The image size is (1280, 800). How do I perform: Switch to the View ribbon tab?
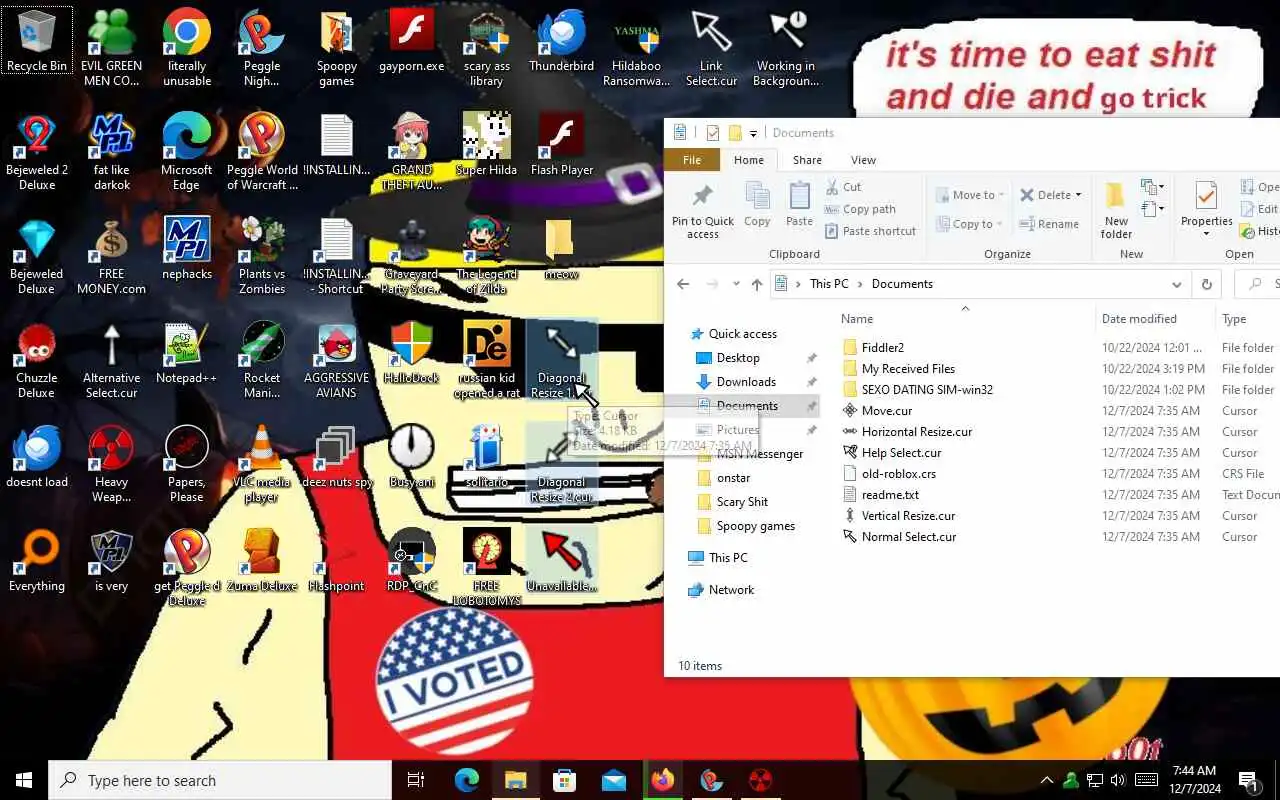[x=863, y=160]
